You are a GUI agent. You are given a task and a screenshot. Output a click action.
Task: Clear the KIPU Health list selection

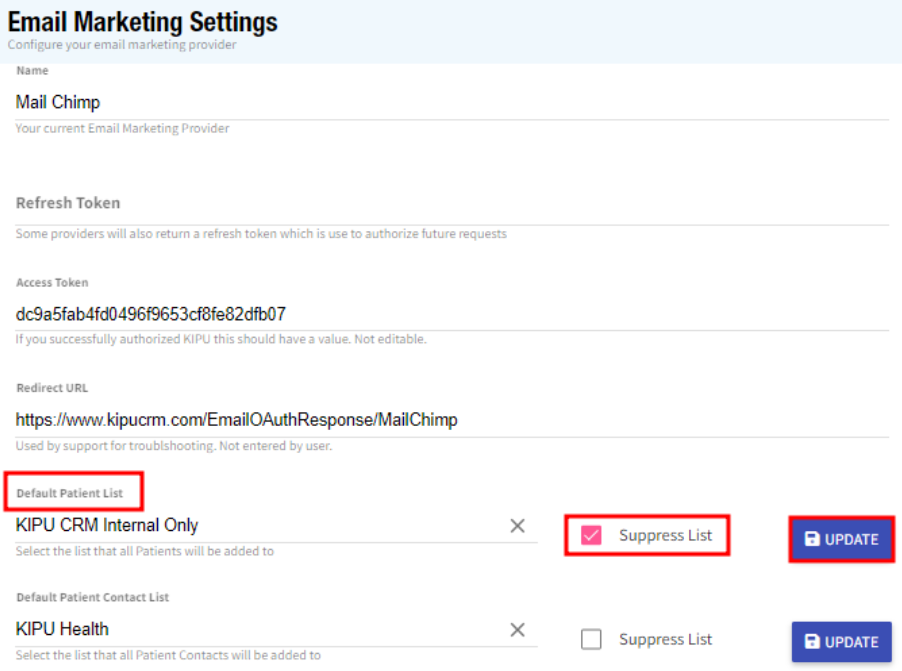[x=517, y=630]
